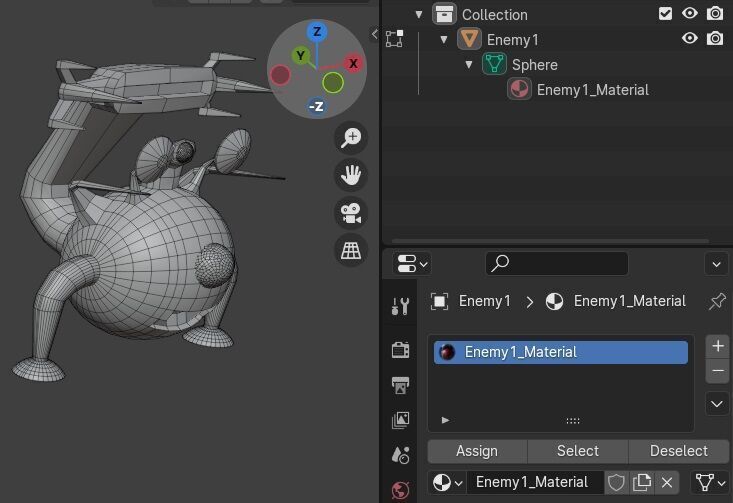Viewport: 733px width, 503px height.
Task: Select Enemy1 row in outliner
Action: pos(557,39)
